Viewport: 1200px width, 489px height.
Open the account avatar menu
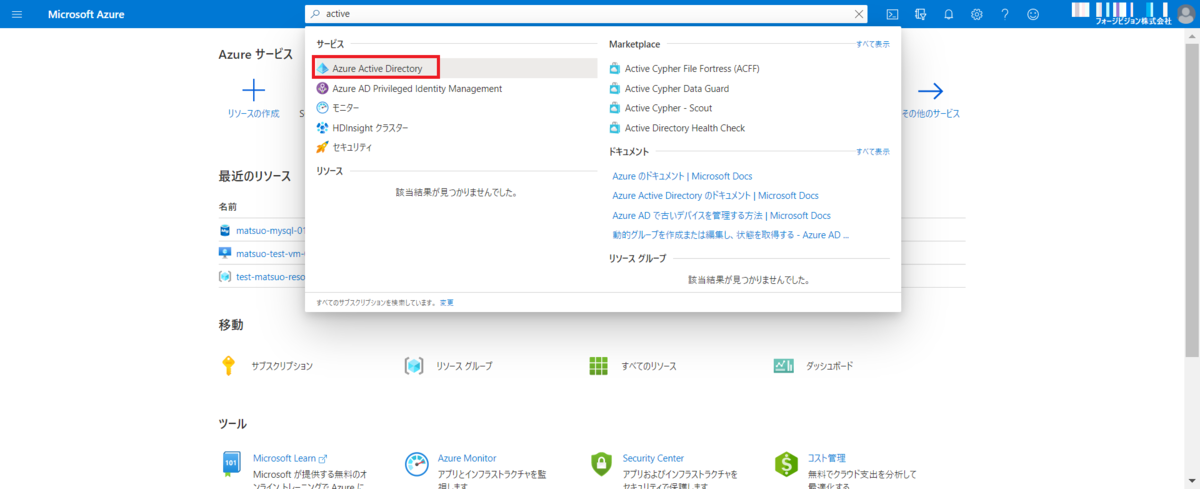point(1186,14)
